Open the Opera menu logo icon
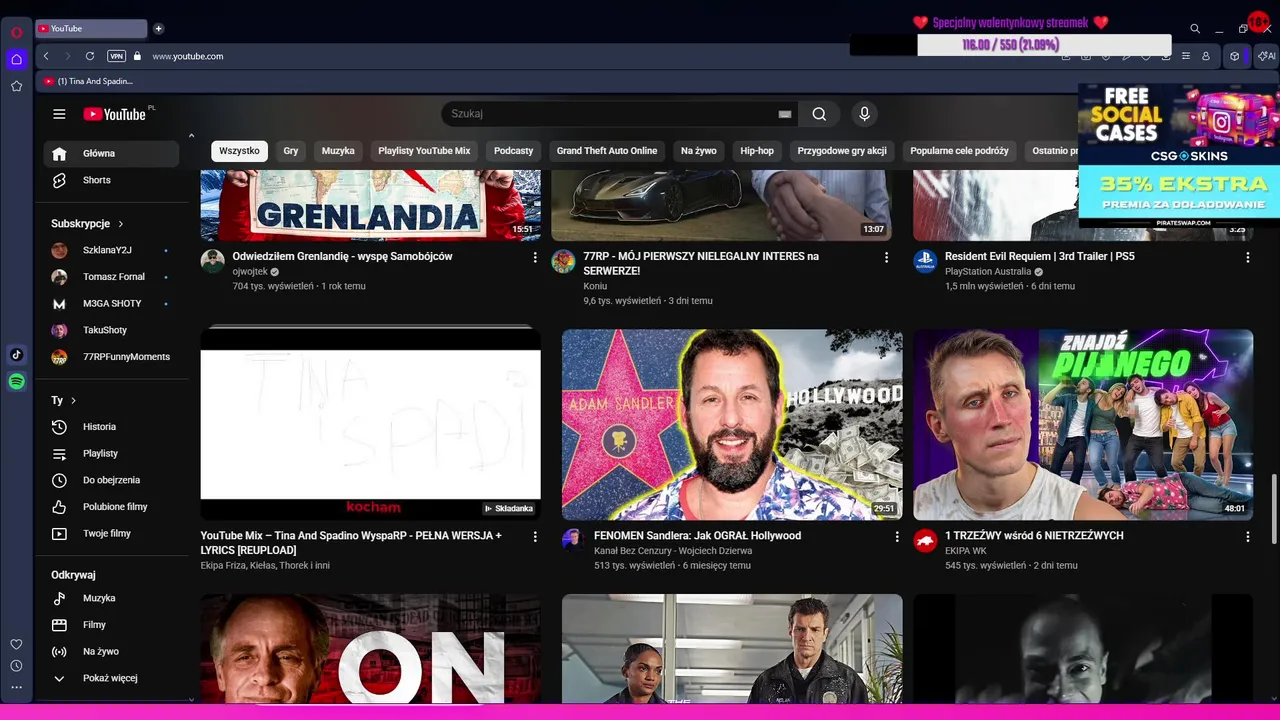This screenshot has height=720, width=1280. (16, 32)
